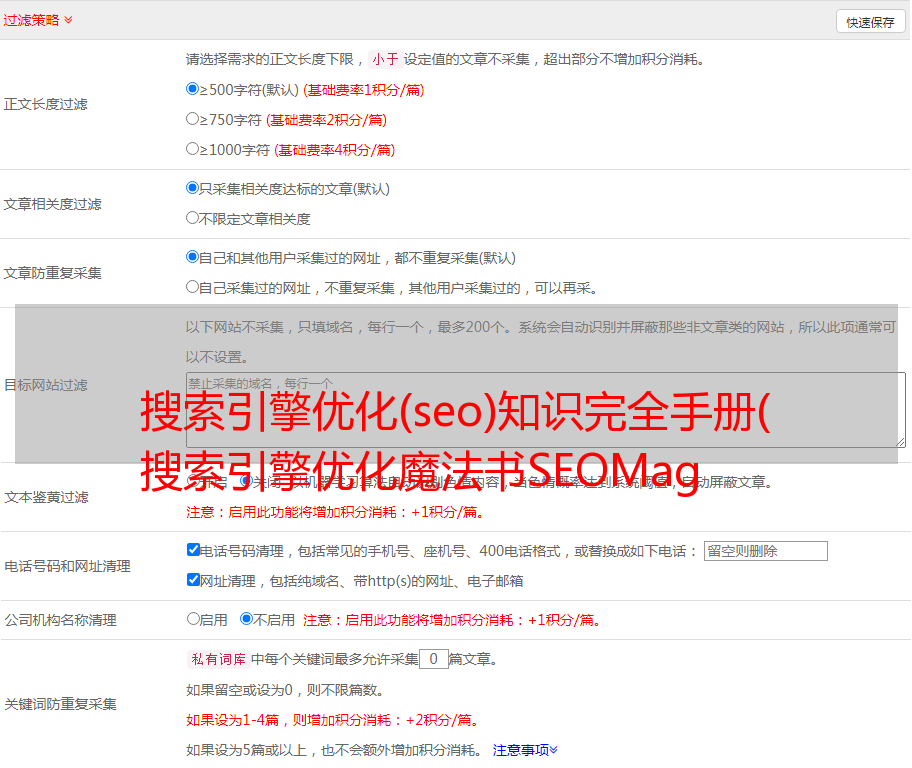Click the 快速保存 button
Screen dimensions: 912x768
[x=870, y=22]
